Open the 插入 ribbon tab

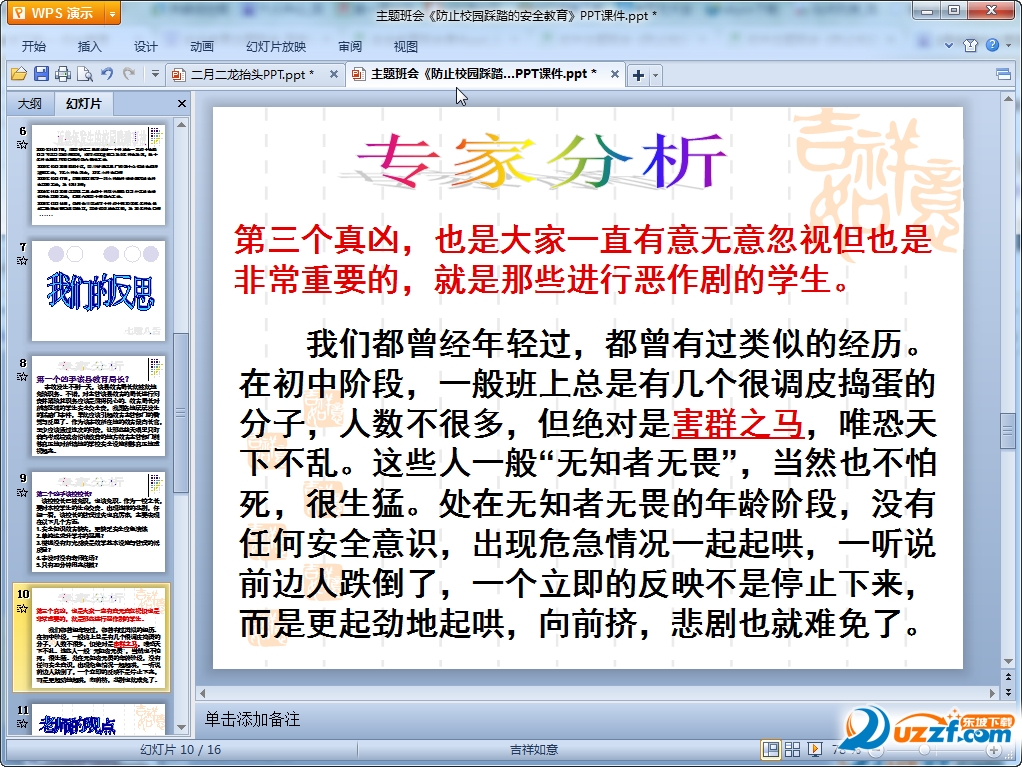coord(89,46)
